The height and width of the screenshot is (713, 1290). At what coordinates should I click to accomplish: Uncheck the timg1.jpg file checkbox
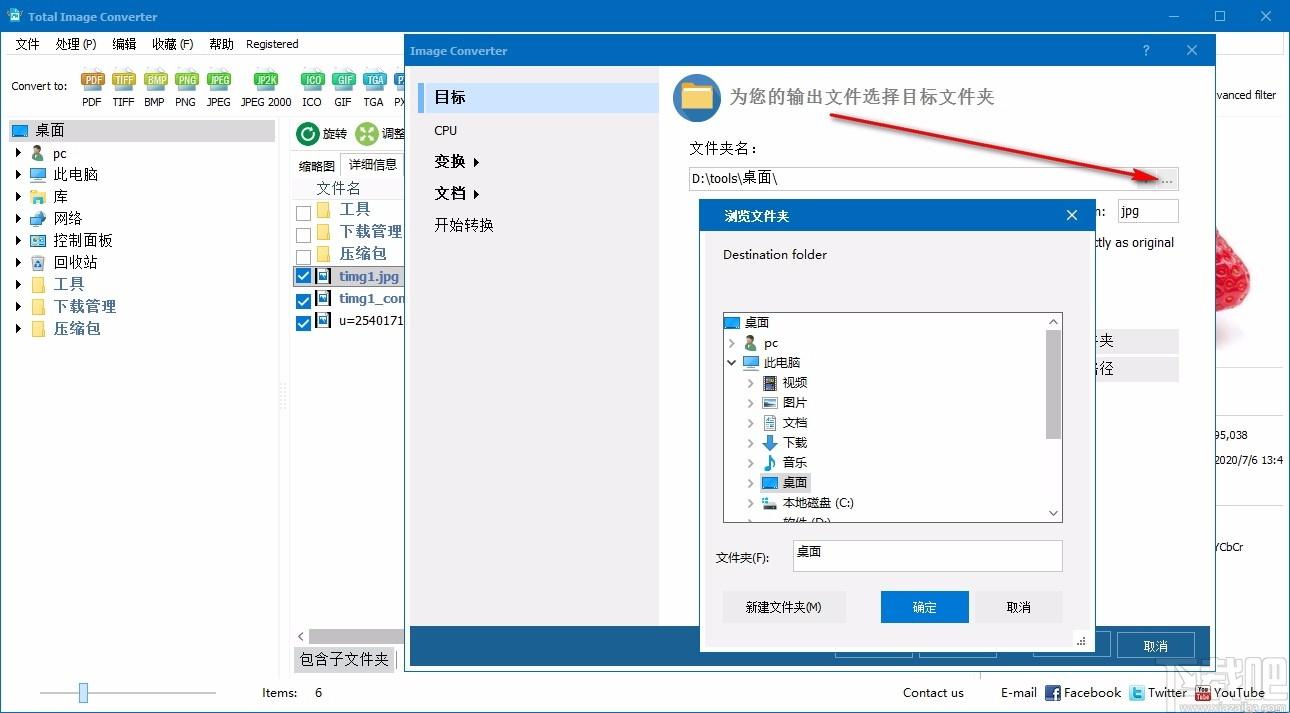(304, 276)
